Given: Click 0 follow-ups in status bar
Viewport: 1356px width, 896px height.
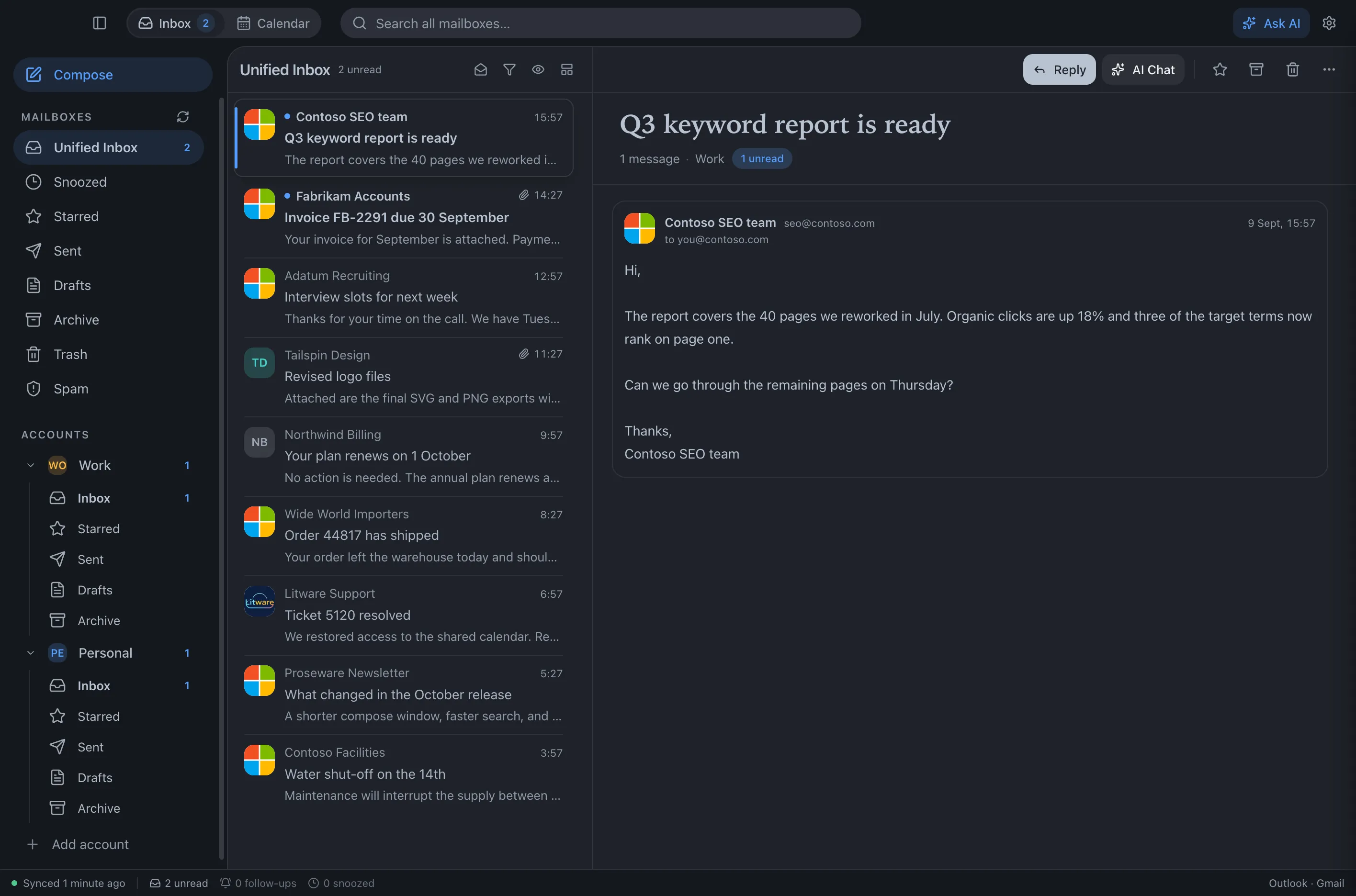Looking at the screenshot, I should [x=259, y=883].
